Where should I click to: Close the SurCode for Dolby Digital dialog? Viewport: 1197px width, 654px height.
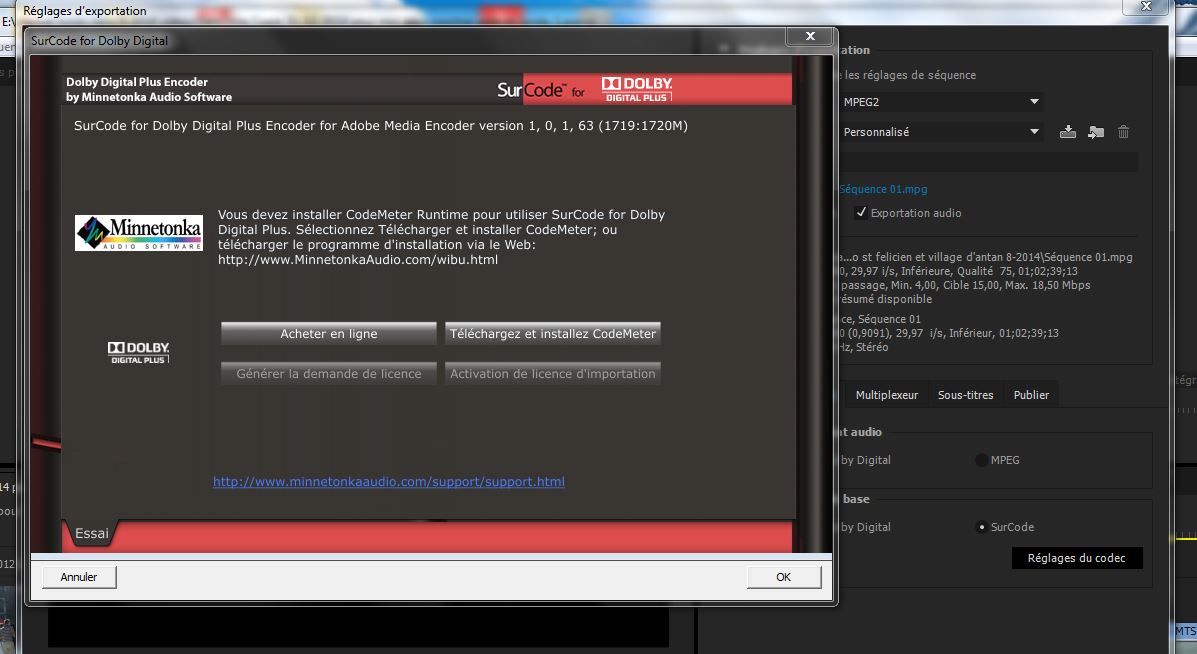click(x=810, y=36)
